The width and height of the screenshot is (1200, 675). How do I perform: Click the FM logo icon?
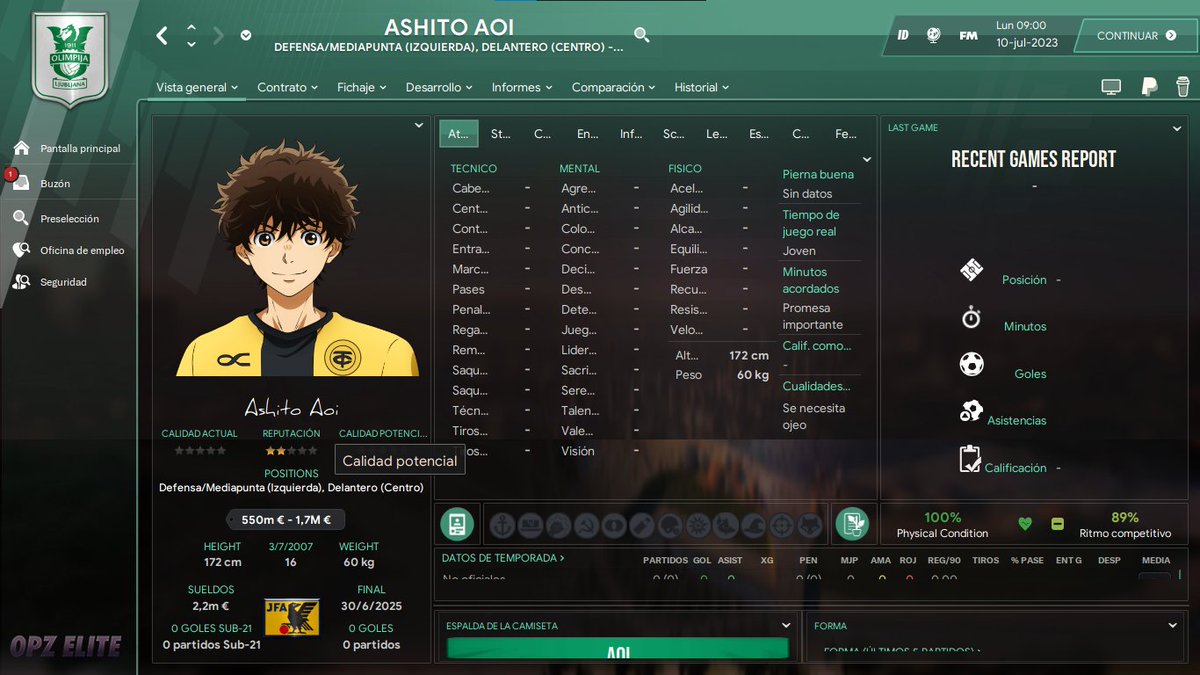[968, 35]
